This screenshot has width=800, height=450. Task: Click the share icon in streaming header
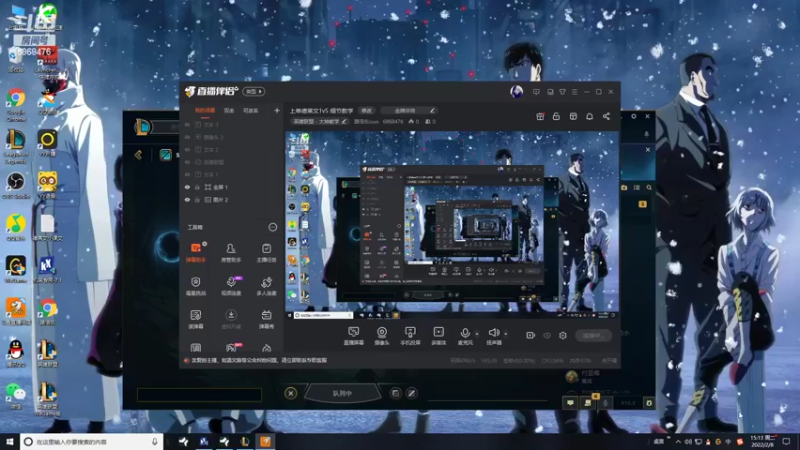pos(606,116)
